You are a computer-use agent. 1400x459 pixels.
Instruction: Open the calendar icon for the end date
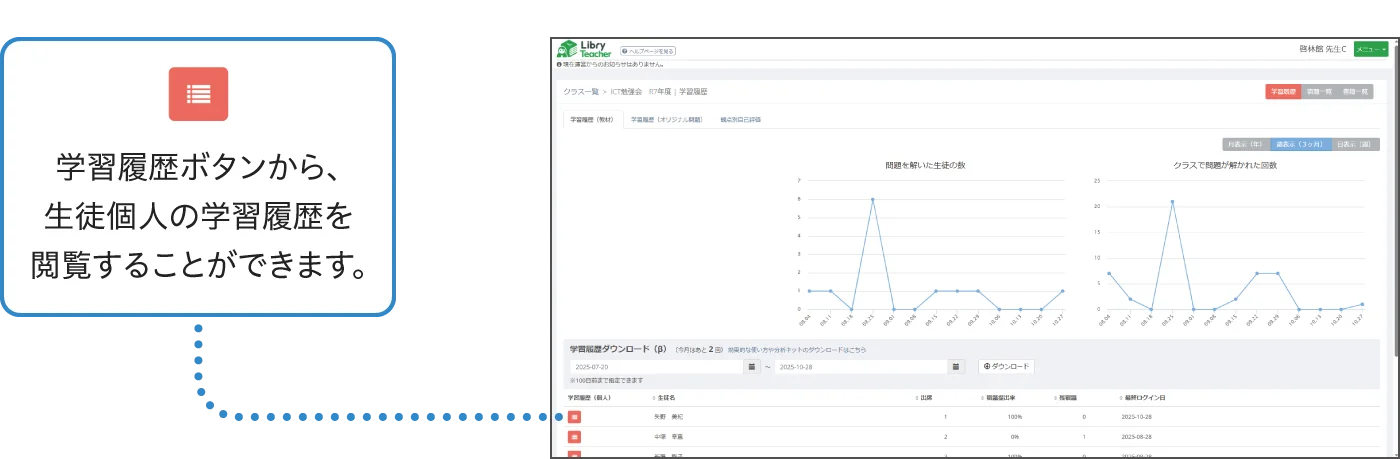coord(957,367)
